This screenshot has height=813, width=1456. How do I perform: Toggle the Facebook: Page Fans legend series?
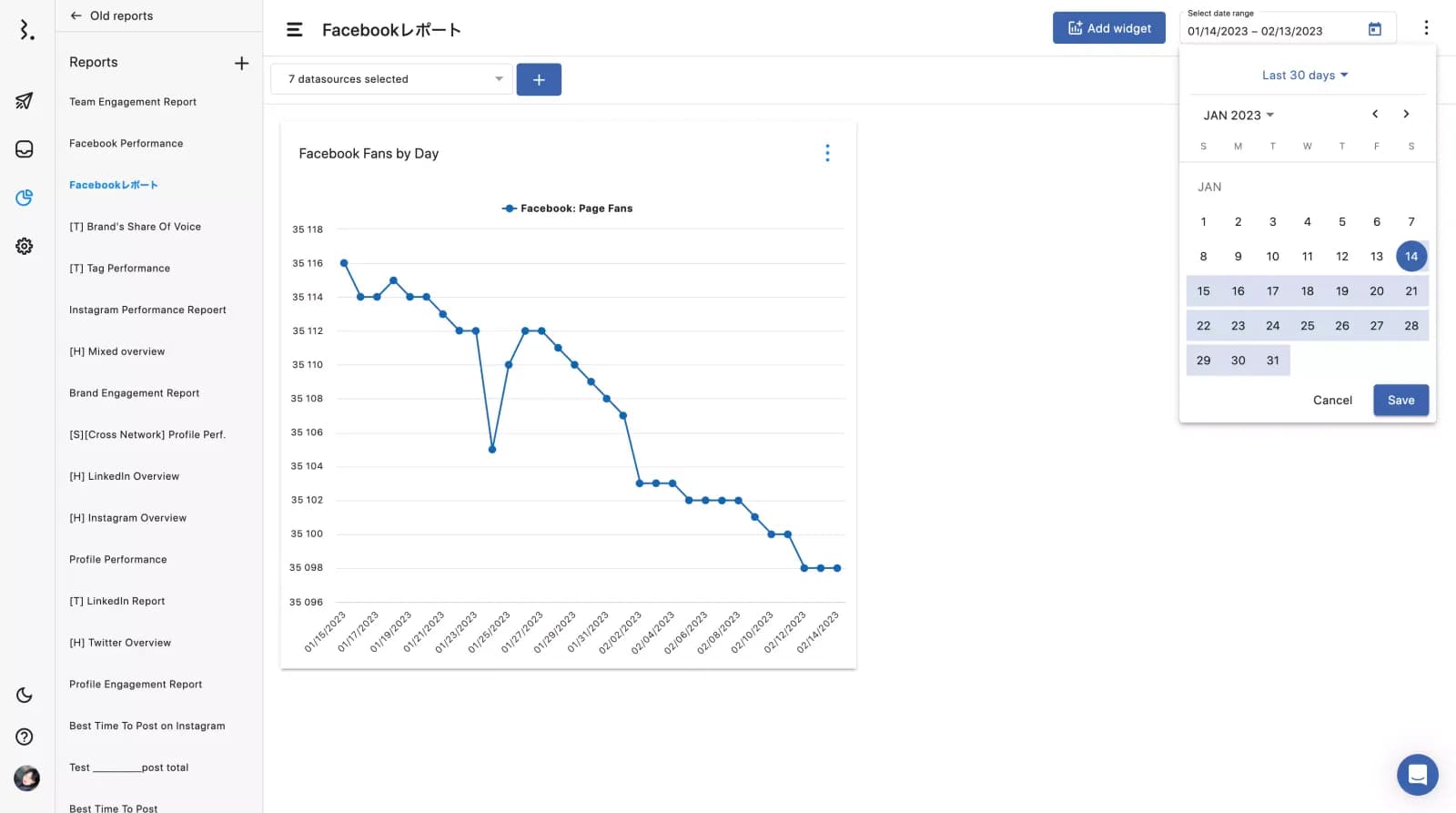click(x=568, y=208)
